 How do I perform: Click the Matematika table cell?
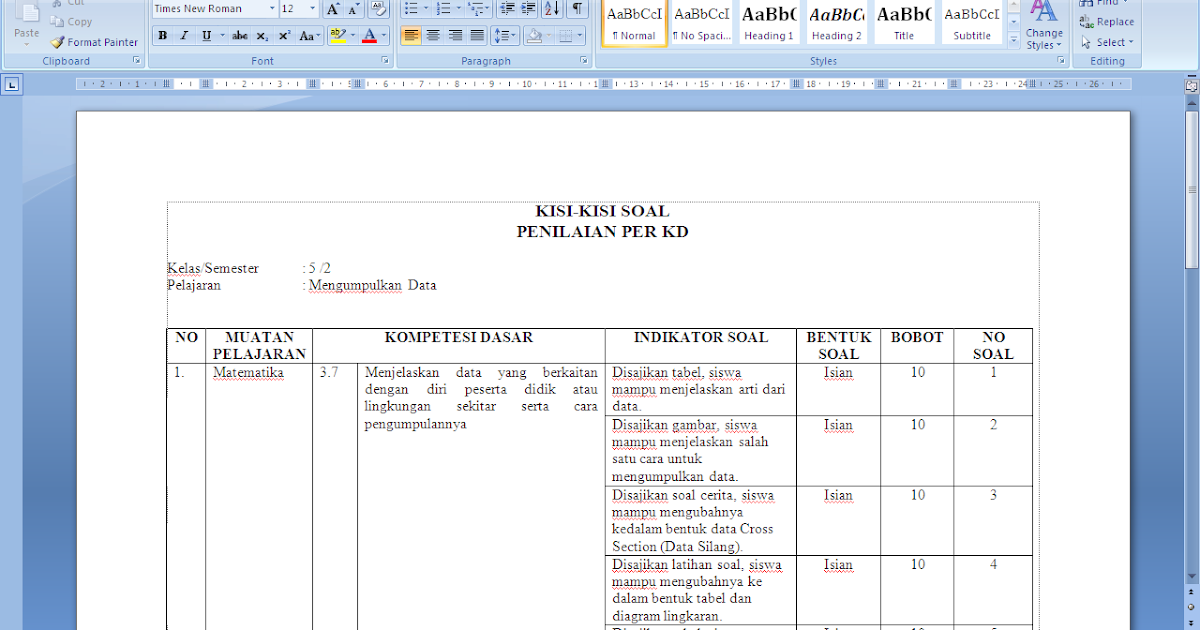248,373
